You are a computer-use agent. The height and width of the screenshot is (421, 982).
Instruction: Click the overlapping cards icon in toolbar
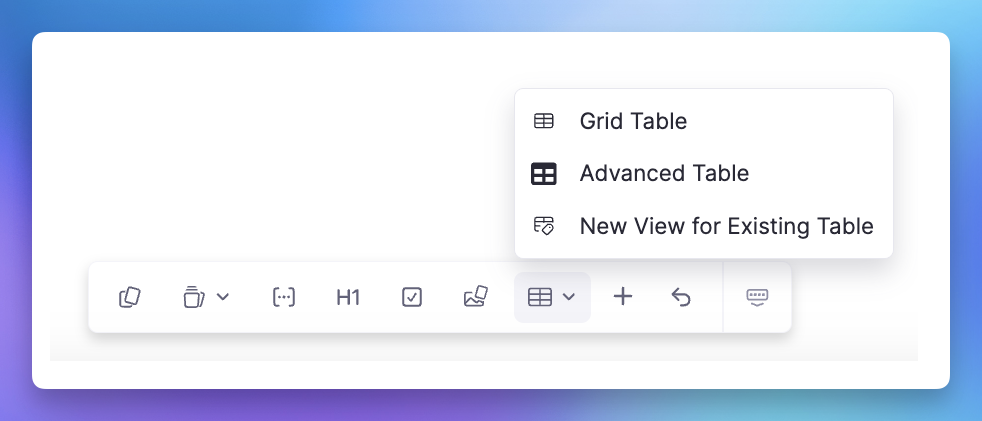[x=130, y=297]
